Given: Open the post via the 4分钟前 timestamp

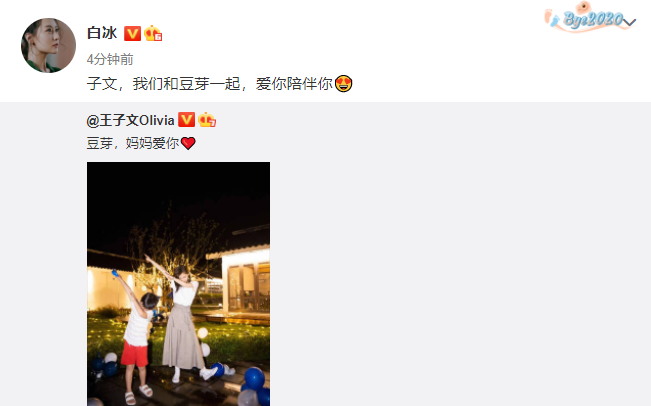Looking at the screenshot, I should click(x=110, y=59).
